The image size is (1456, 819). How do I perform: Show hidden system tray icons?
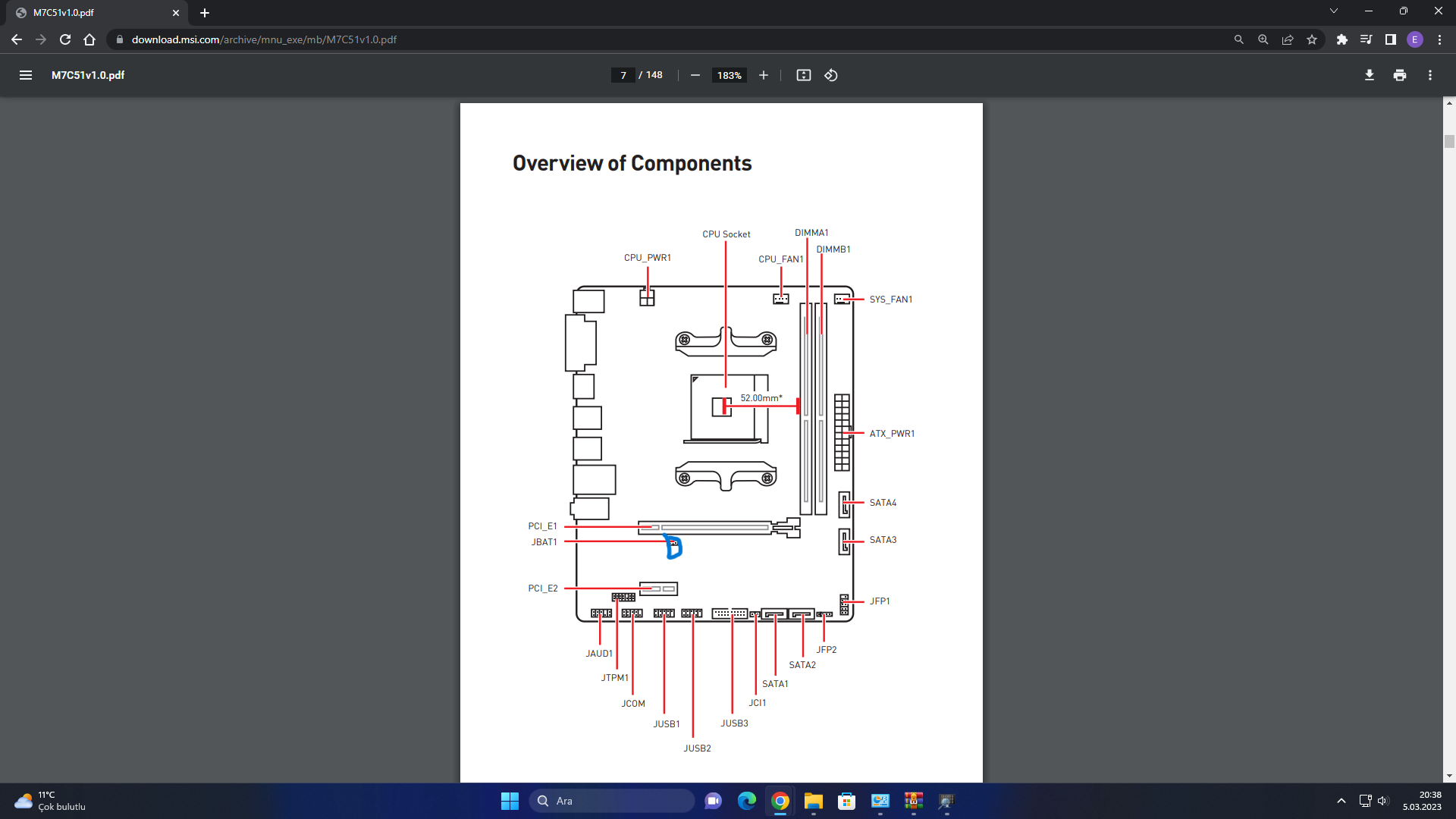tap(1341, 801)
